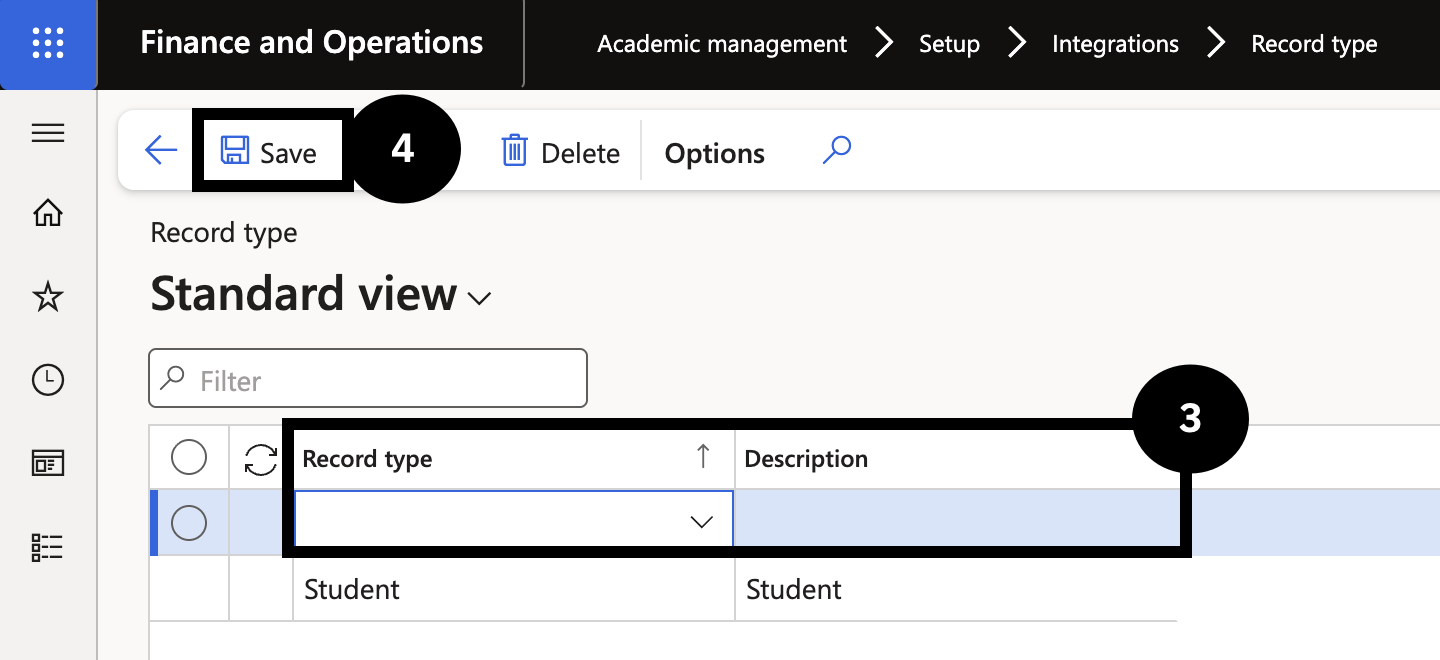Click the search magnifier in the action pane
1440x660 pixels.
click(836, 151)
